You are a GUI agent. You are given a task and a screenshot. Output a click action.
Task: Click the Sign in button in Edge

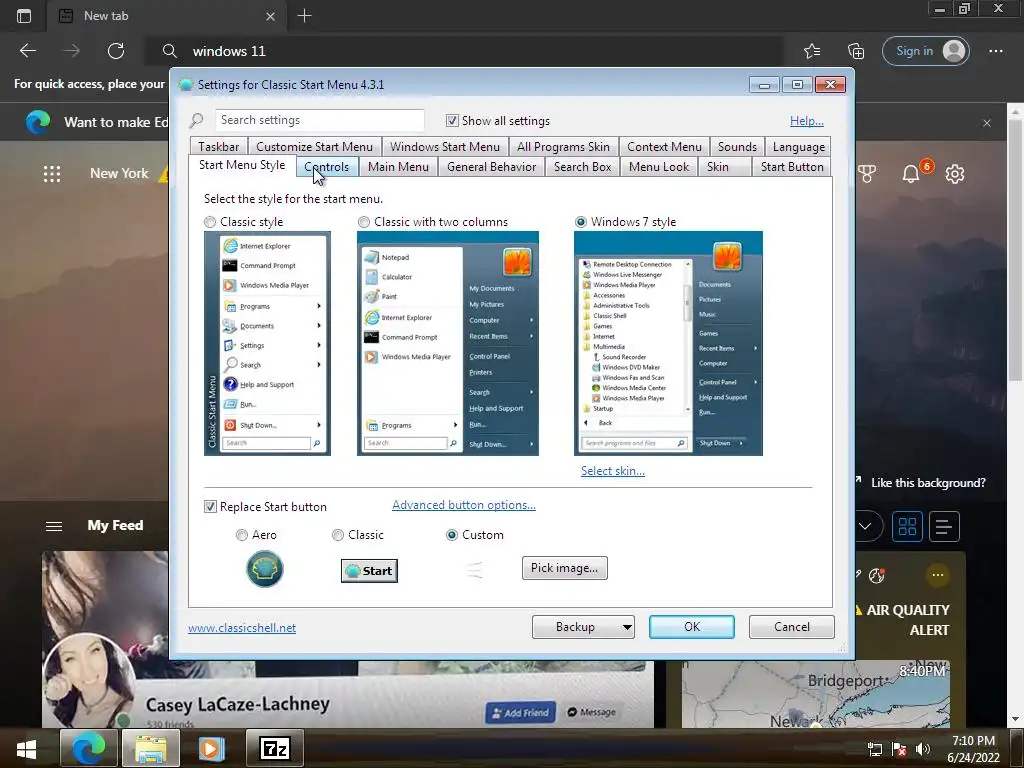[x=926, y=51]
